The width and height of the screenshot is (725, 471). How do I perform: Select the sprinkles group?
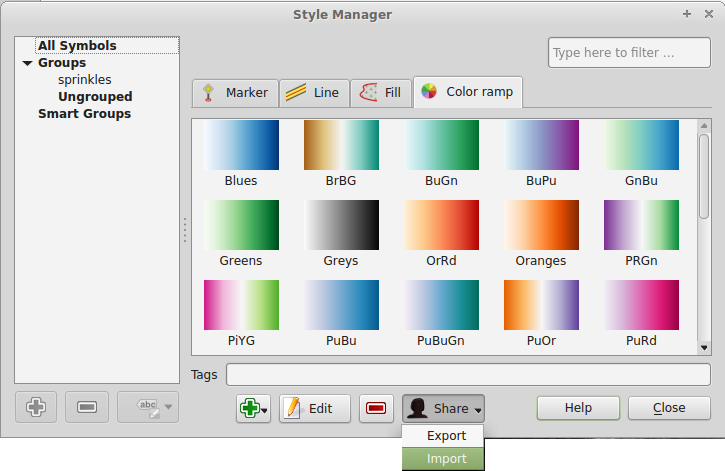pyautogui.click(x=85, y=80)
